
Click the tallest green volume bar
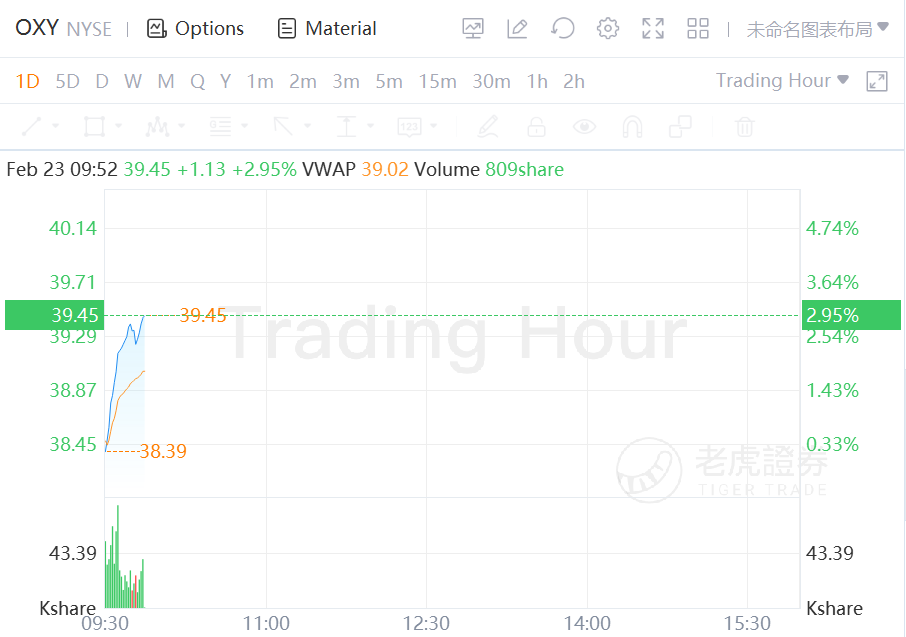[118, 555]
